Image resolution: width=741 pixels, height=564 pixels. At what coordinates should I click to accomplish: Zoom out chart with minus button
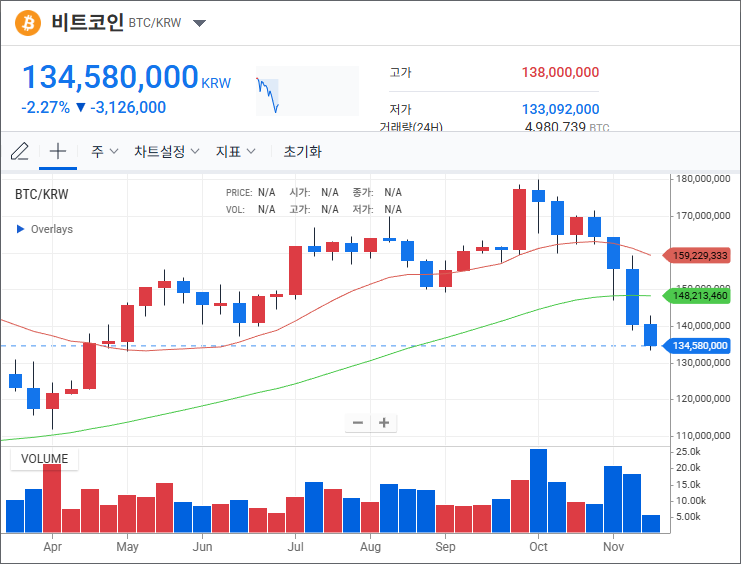(x=358, y=422)
